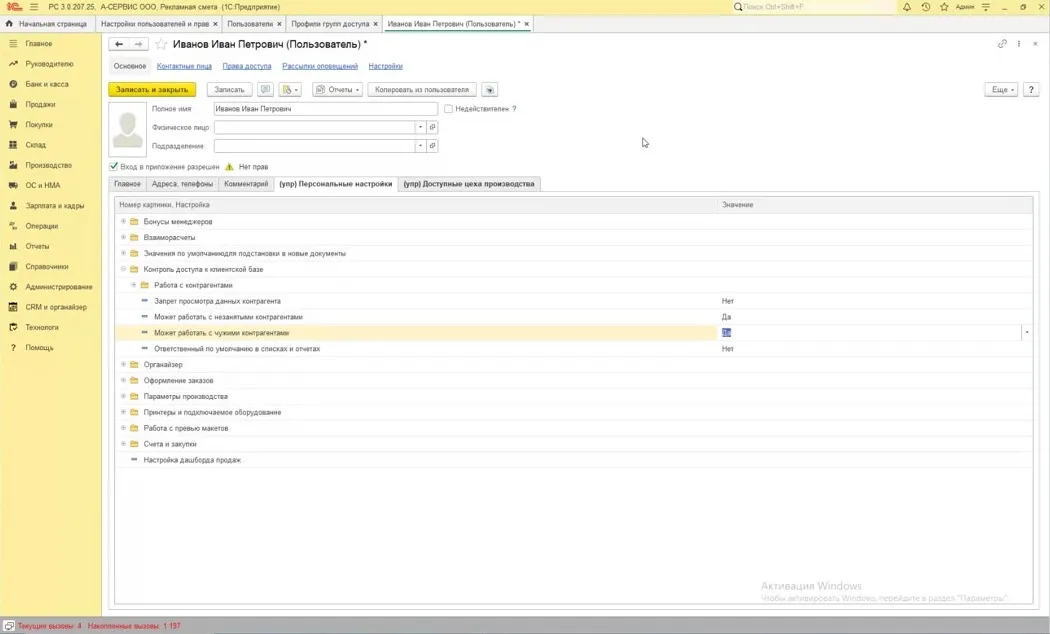The image size is (1050, 634).
Task: Click the Покупки cart icon in sidebar
Action: pyautogui.click(x=13, y=125)
